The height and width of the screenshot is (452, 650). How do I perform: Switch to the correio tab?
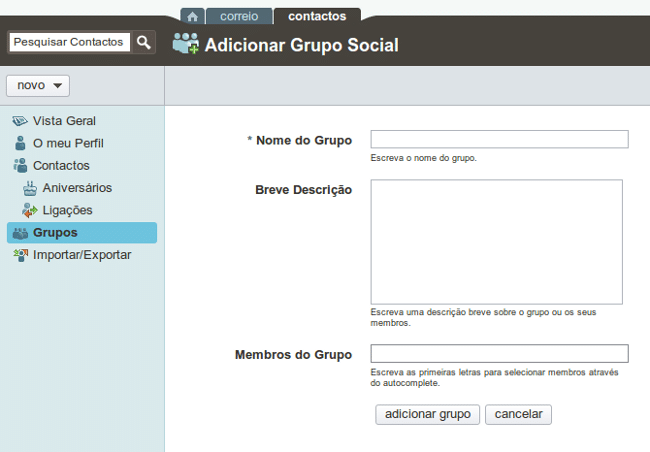tap(239, 16)
